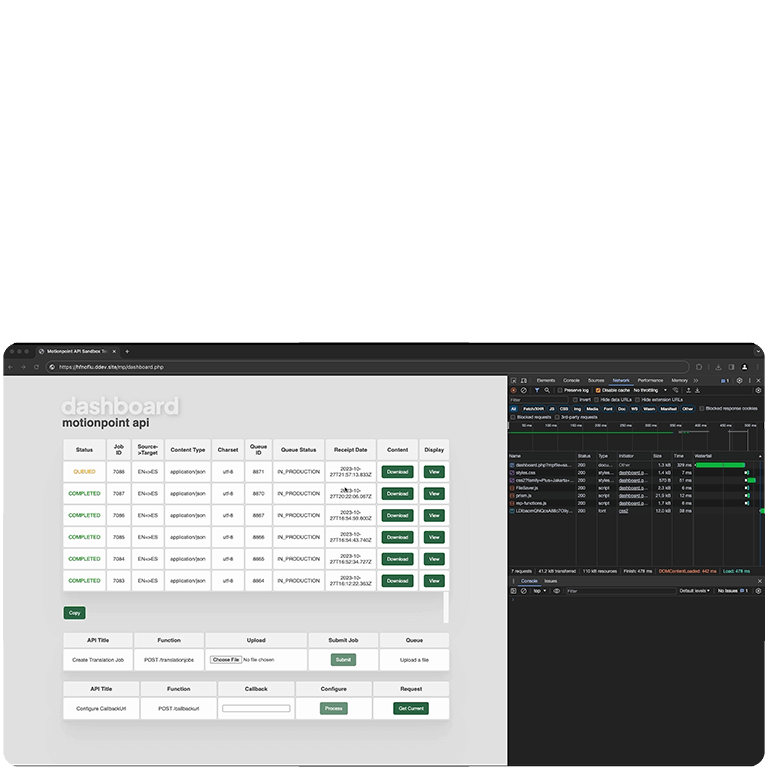Open the No throttling dropdown

[x=650, y=390]
